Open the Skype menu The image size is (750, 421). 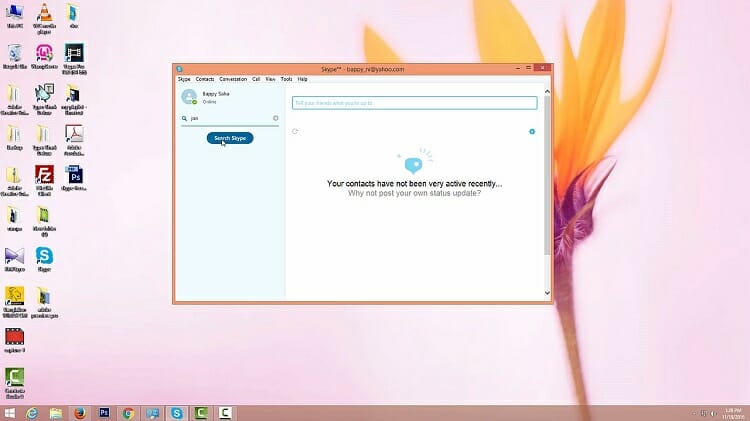(x=184, y=79)
